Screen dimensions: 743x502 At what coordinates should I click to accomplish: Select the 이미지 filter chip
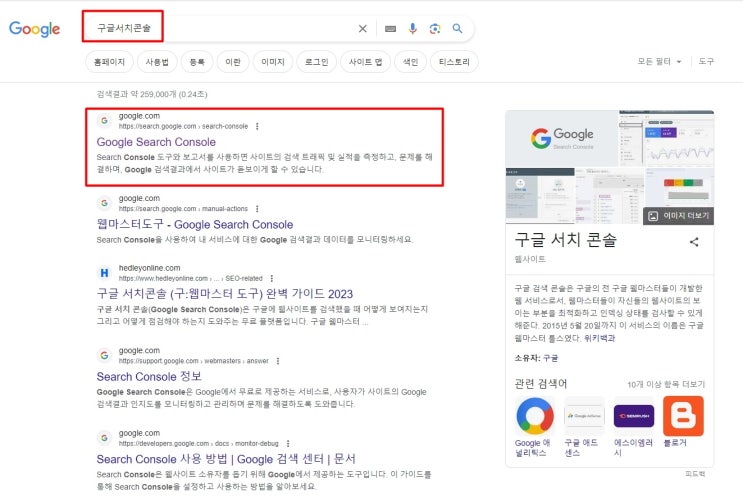pos(273,62)
